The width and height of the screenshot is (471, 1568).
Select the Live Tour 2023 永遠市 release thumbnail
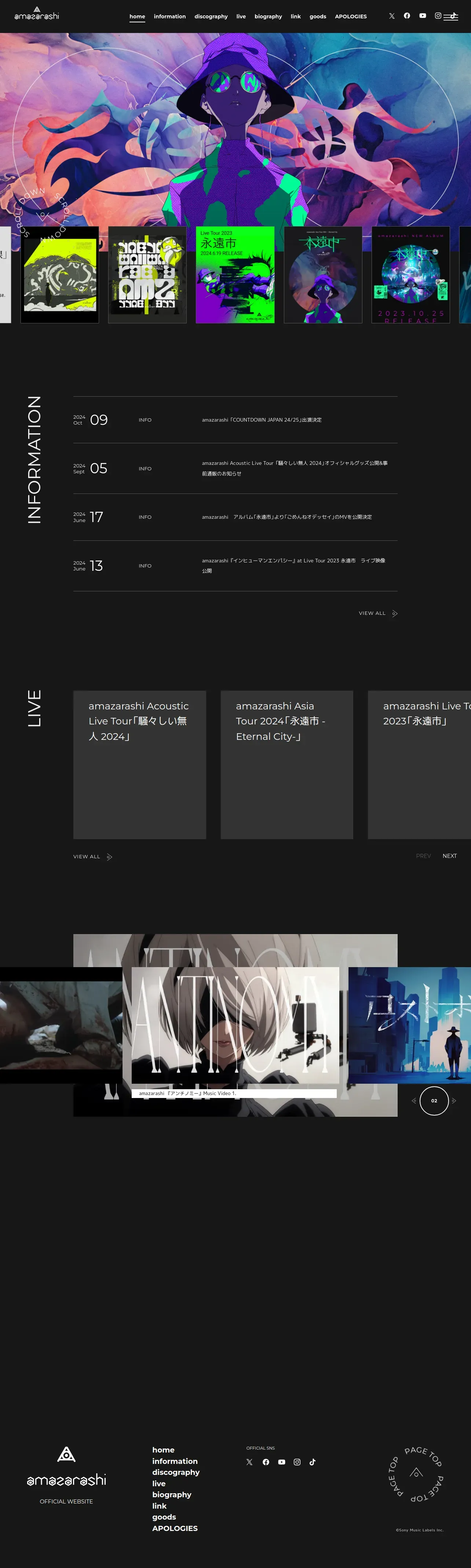235,275
